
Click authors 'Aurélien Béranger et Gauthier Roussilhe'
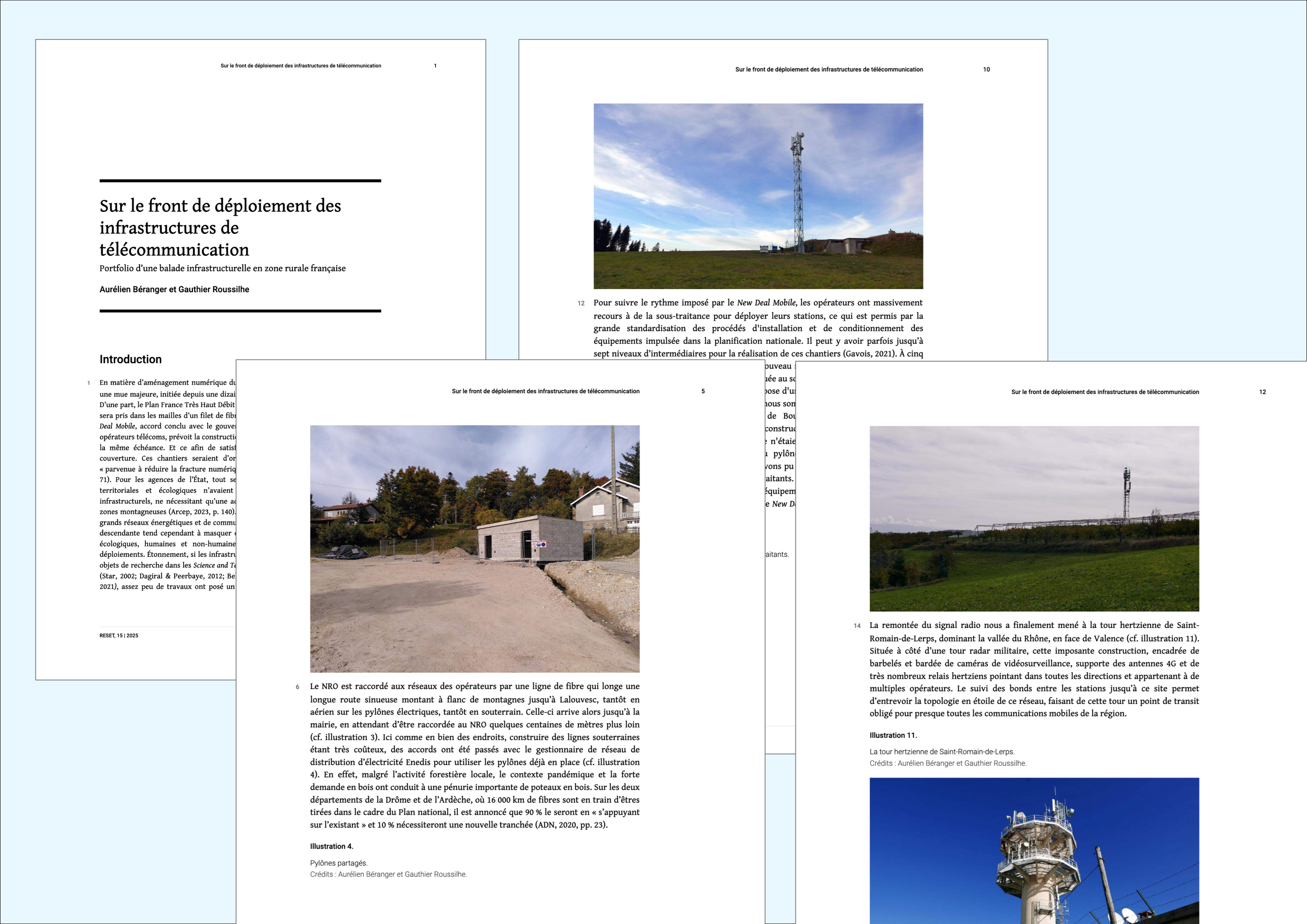coord(174,289)
